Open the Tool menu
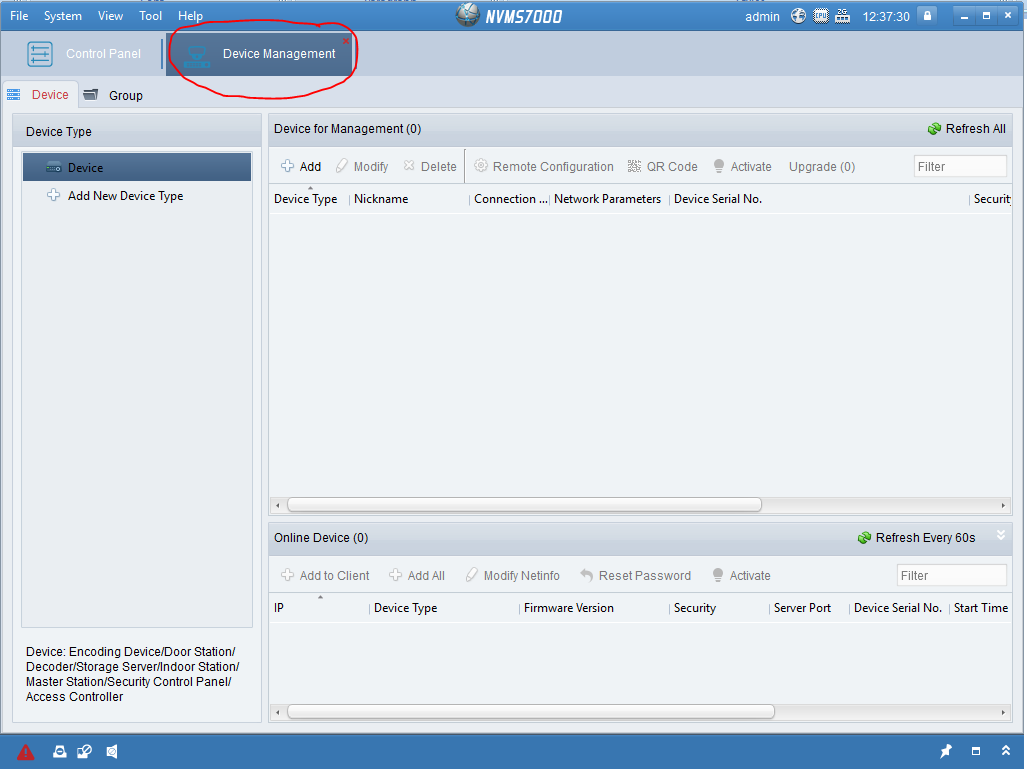Viewport: 1027px width, 772px height. click(150, 16)
